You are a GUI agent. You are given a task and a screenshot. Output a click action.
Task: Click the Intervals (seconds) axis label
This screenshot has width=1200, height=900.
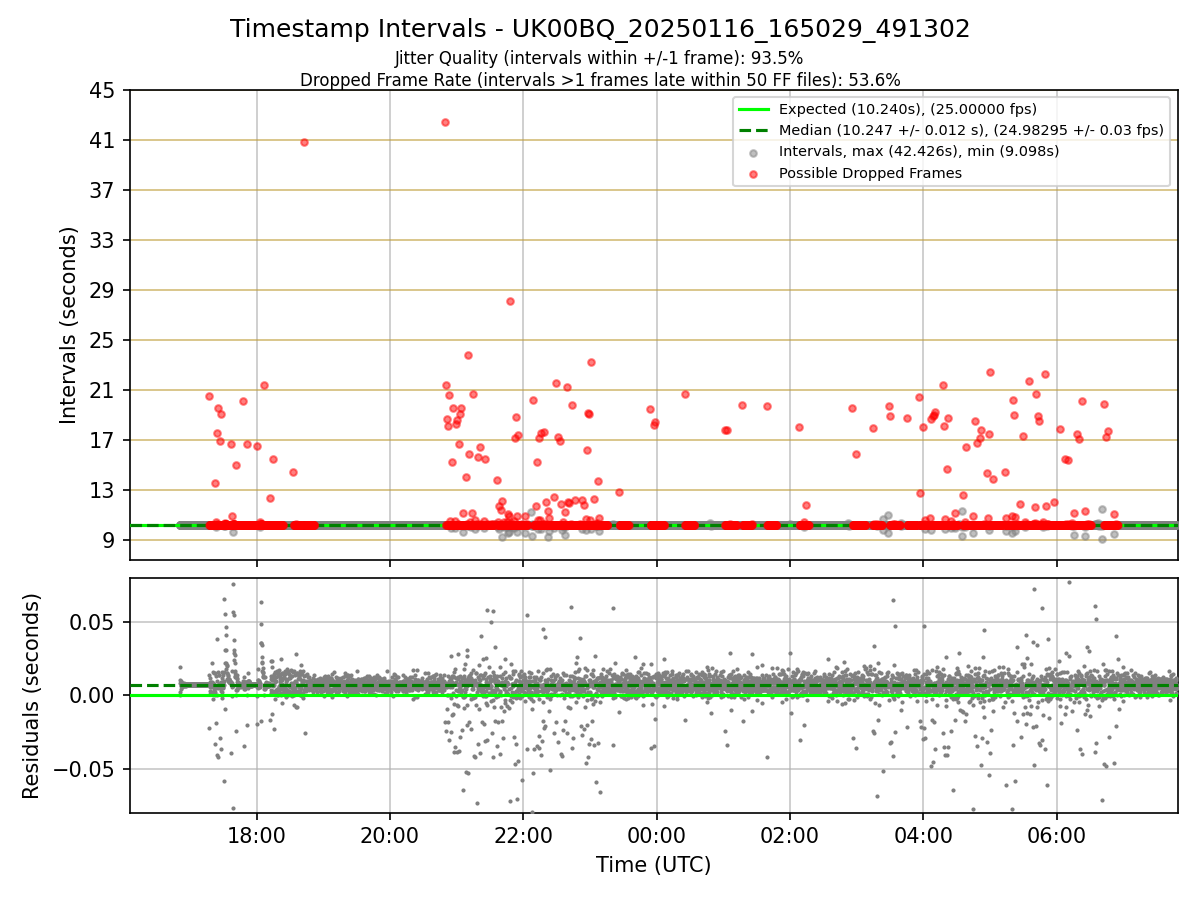coord(68,324)
